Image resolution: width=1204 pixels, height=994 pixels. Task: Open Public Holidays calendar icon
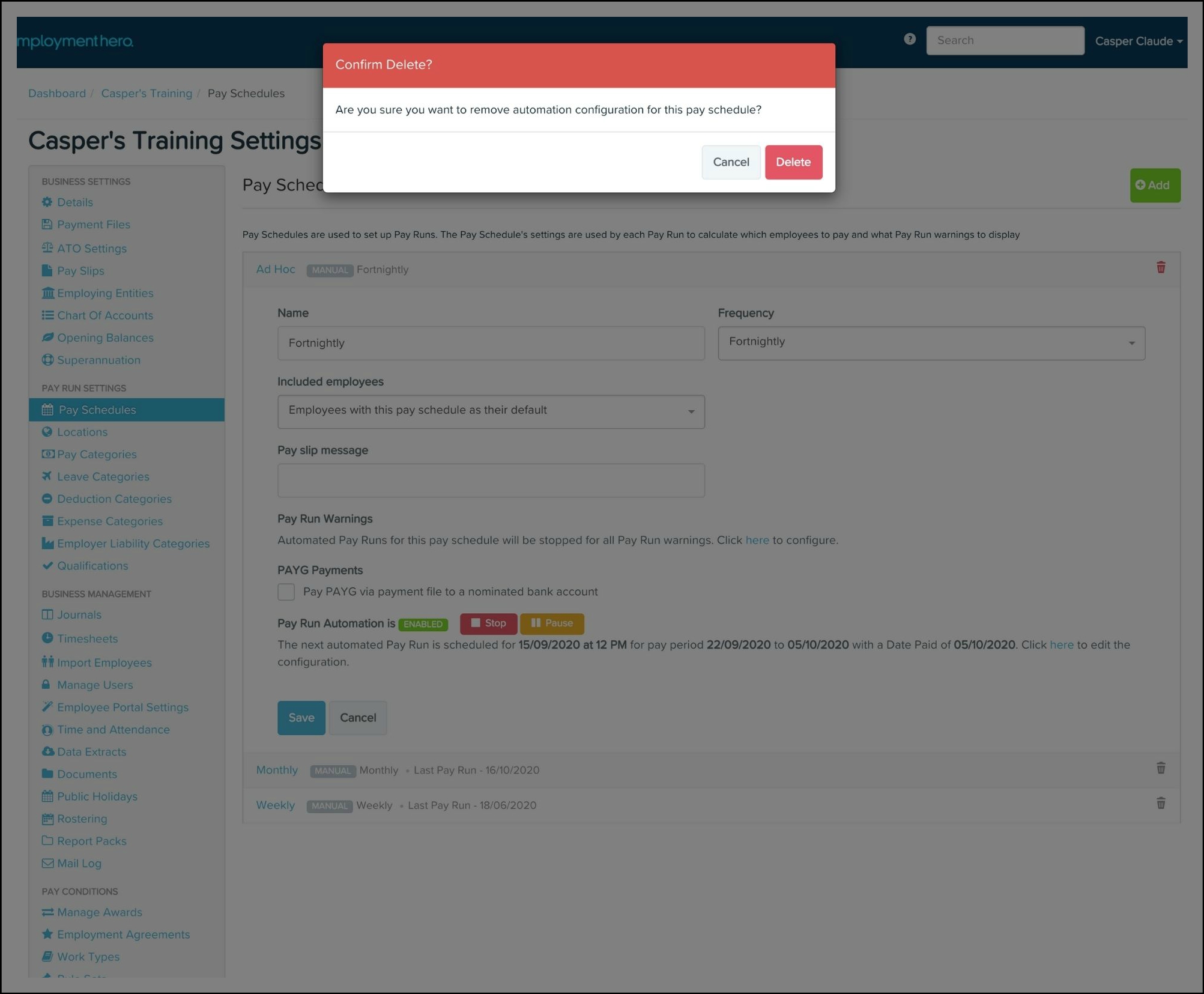[x=47, y=796]
